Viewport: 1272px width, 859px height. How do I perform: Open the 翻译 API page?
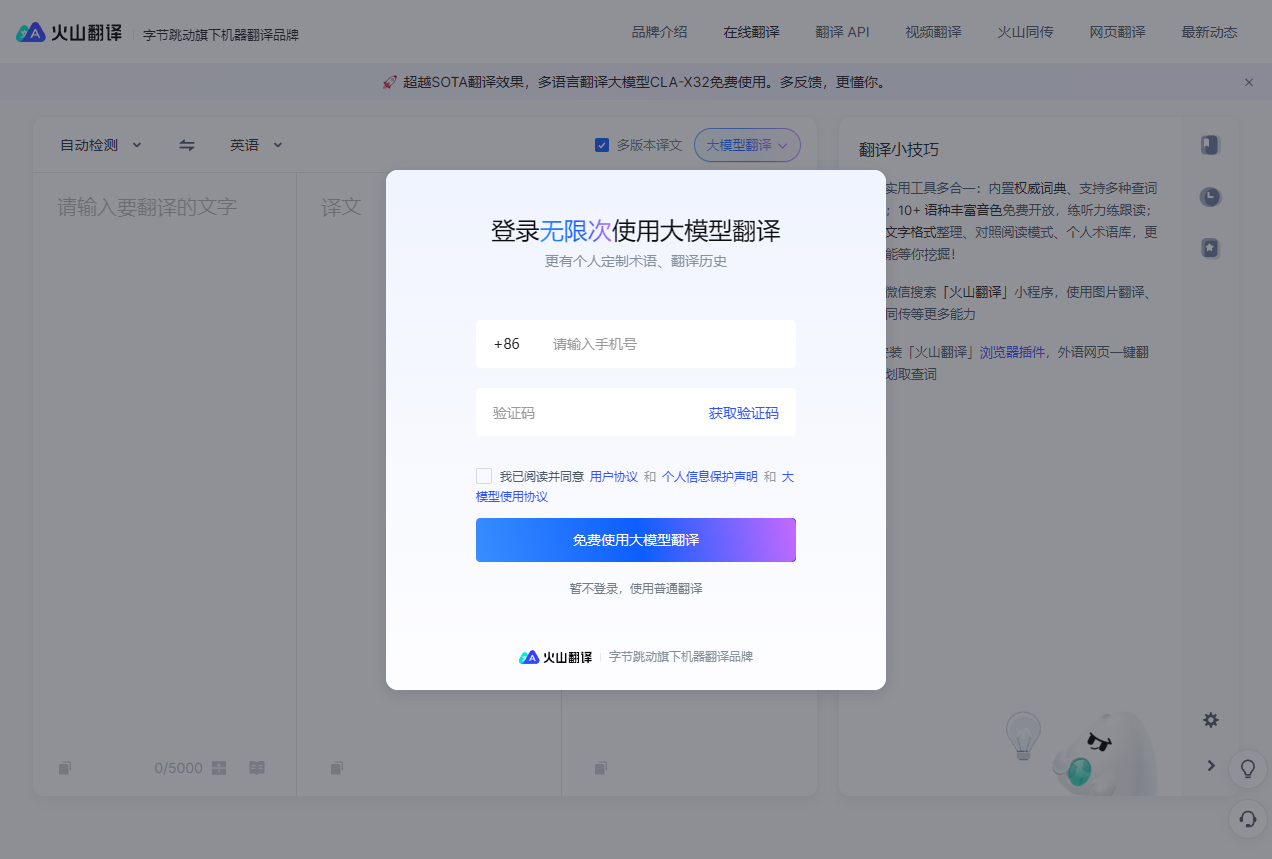click(x=842, y=31)
